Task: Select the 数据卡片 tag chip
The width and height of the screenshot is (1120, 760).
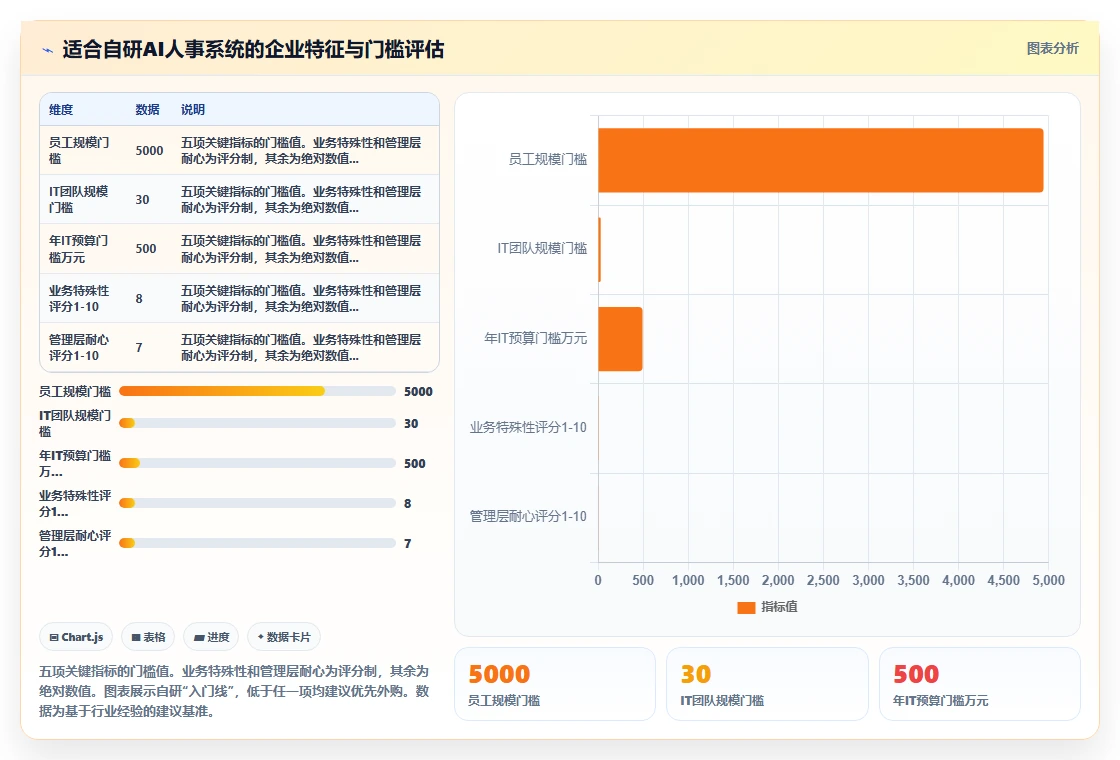Action: tap(284, 637)
